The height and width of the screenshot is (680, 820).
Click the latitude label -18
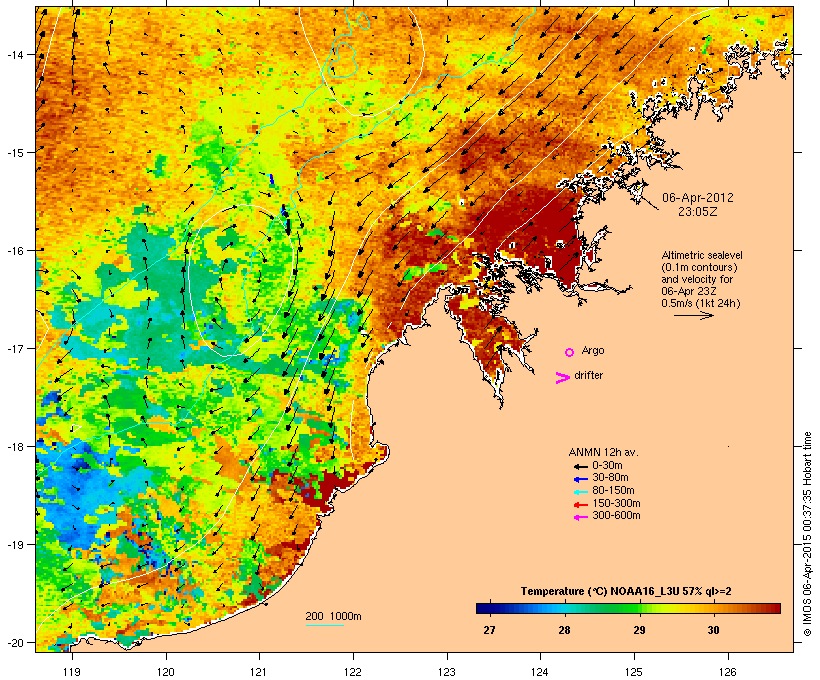point(14,447)
